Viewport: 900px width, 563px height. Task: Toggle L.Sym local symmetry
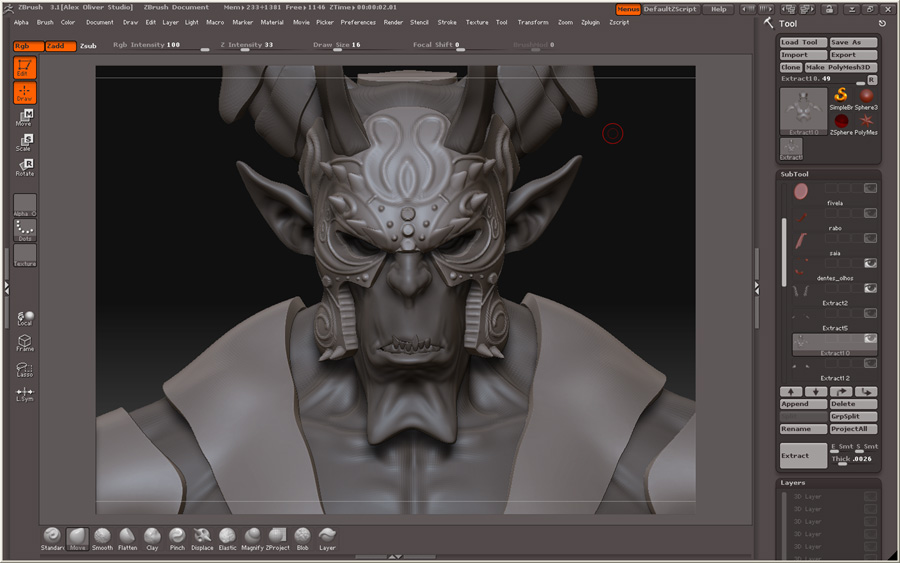25,394
